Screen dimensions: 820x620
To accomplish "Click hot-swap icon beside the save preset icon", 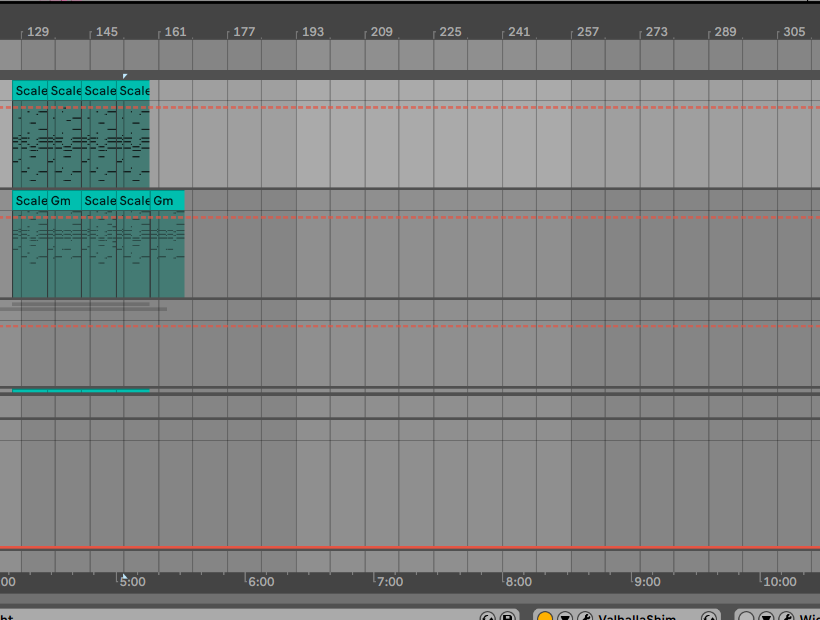I will (x=487, y=617).
